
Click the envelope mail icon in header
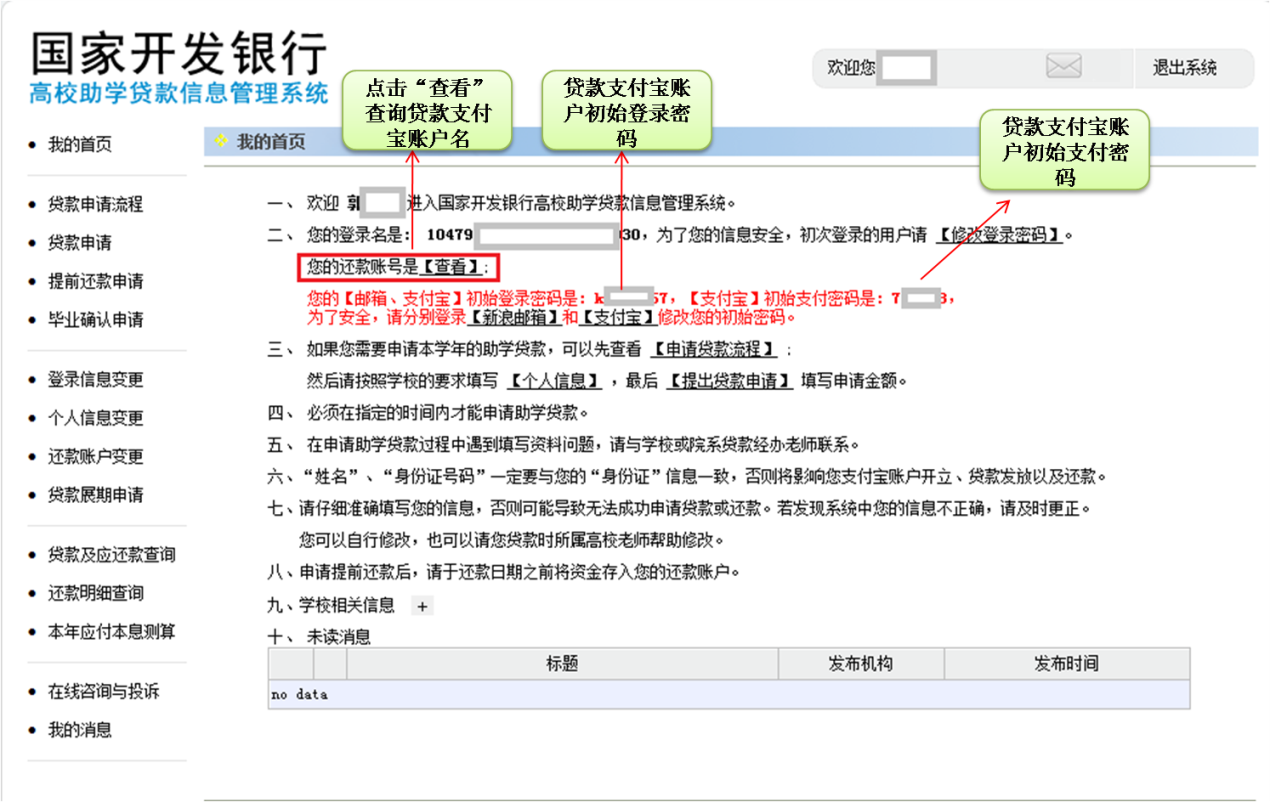(x=1063, y=67)
